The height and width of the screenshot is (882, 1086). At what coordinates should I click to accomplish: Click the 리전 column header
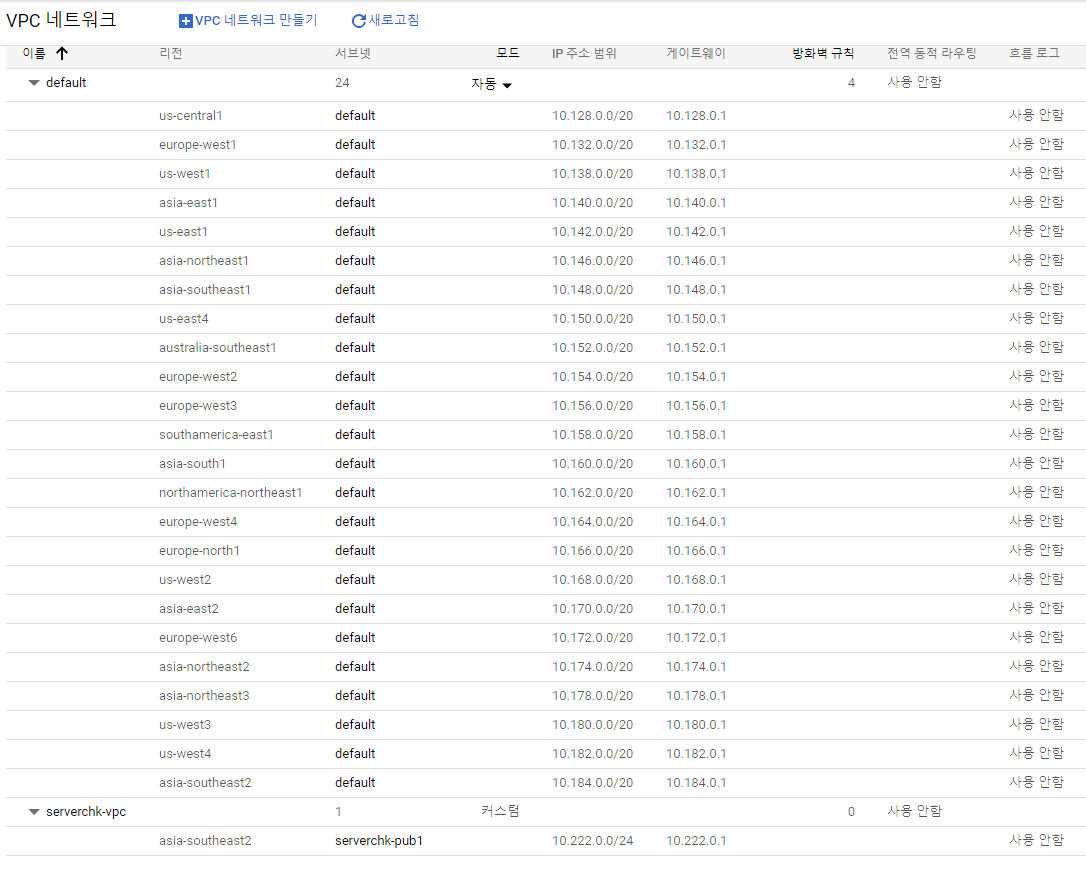tap(170, 53)
